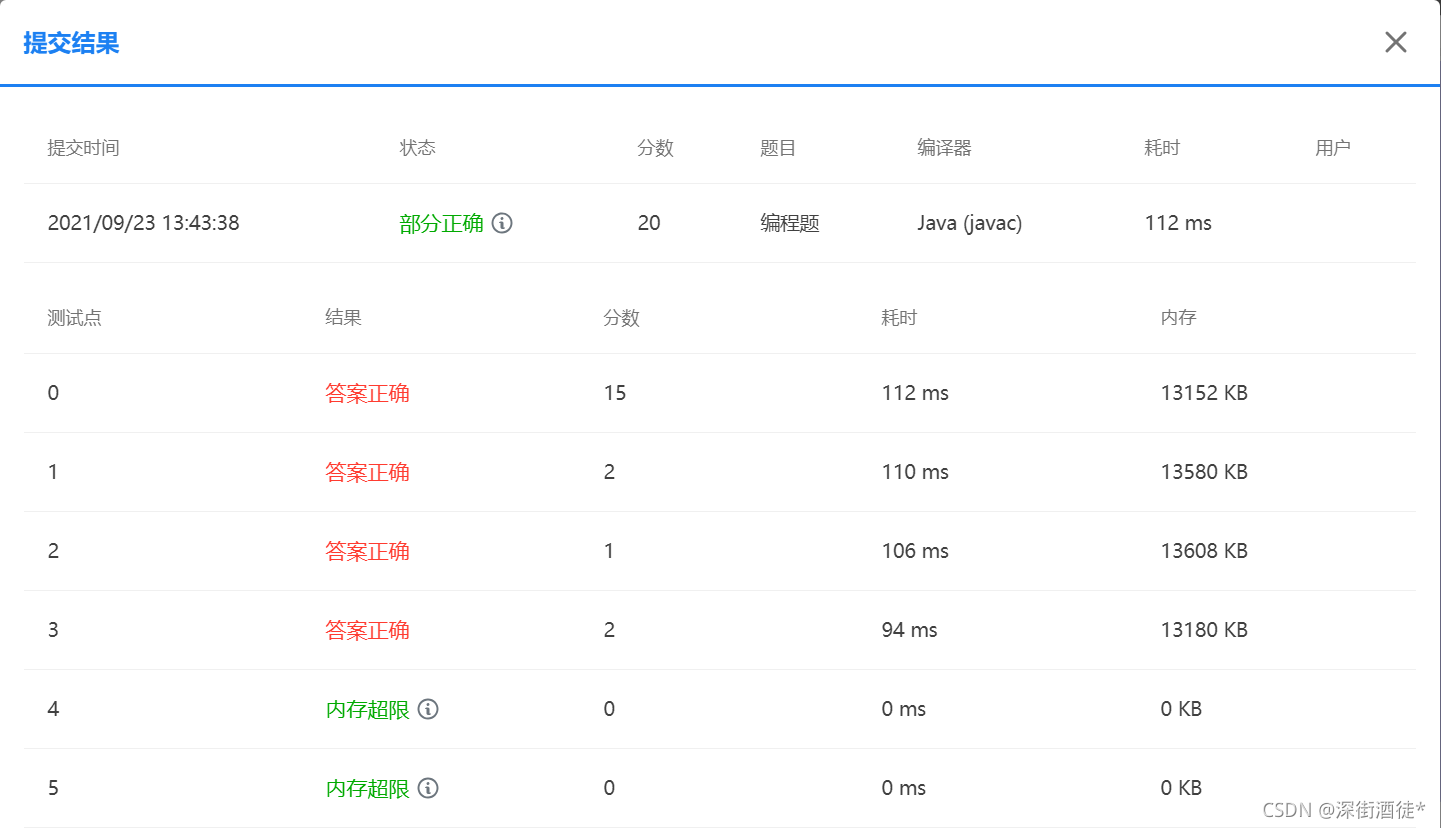1441x828 pixels.
Task: Click the info icon next to test point 5's 内存超限
Action: pos(429,788)
